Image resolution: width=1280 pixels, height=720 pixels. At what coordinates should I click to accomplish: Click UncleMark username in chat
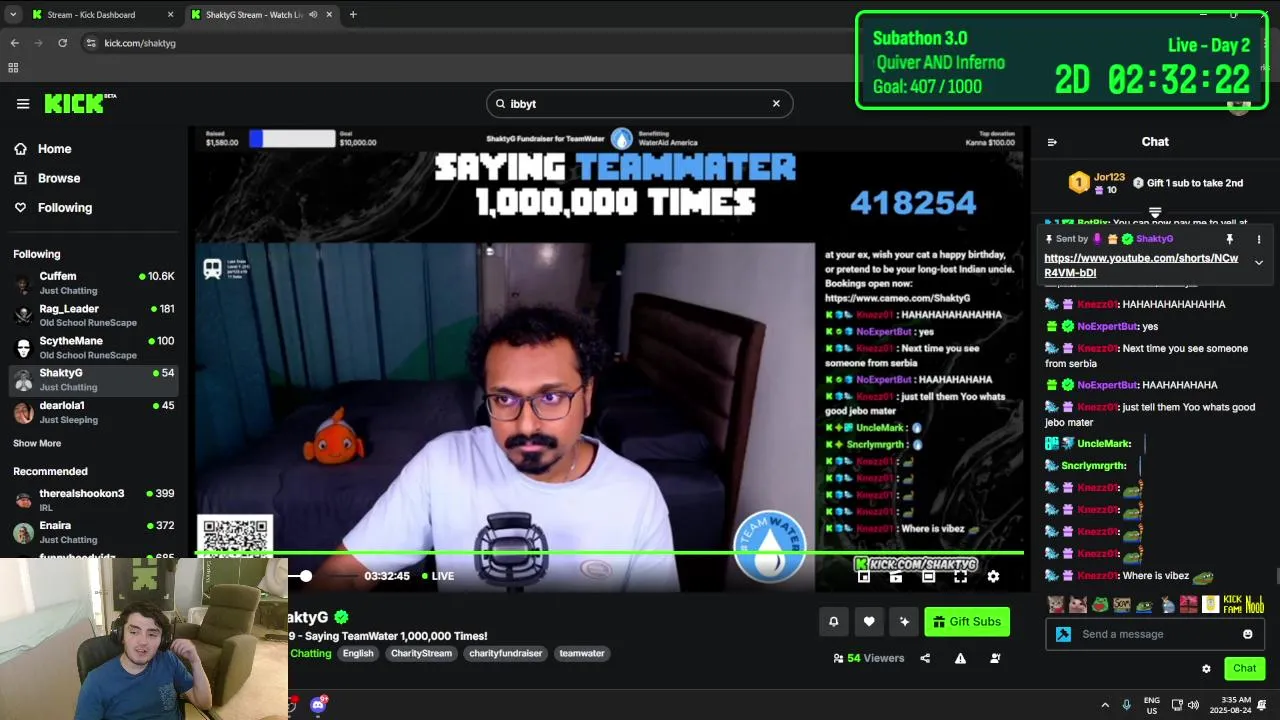[1104, 444]
